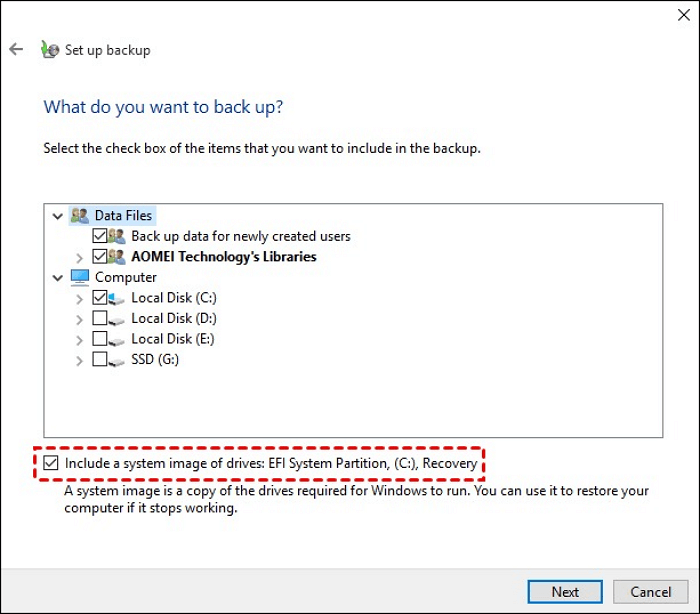This screenshot has width=700, height=614.
Task: Expand AOMEI Technology's Libraries node
Action: pos(79,258)
